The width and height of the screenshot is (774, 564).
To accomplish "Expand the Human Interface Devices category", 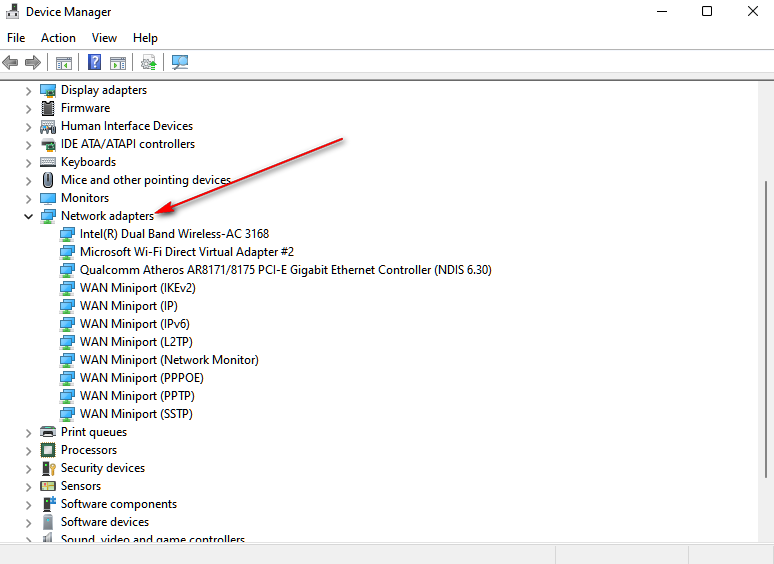I will pos(29,127).
